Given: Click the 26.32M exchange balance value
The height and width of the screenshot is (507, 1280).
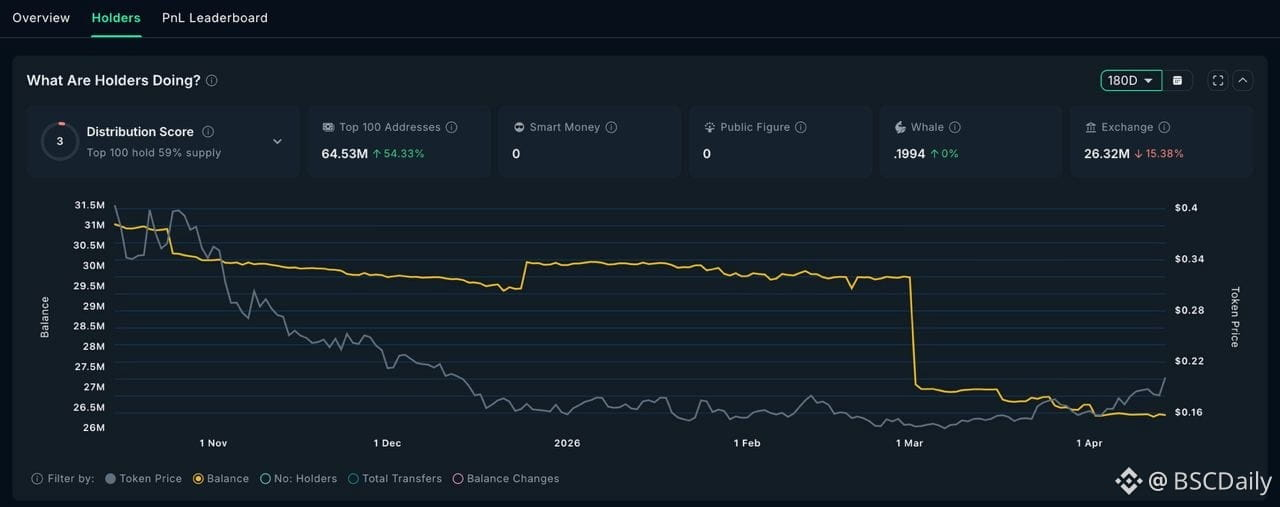Looking at the screenshot, I should point(1107,154).
